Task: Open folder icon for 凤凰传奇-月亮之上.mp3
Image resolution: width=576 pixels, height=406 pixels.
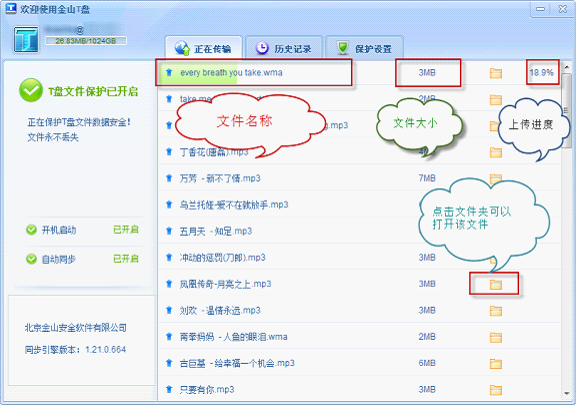Action: (496, 284)
